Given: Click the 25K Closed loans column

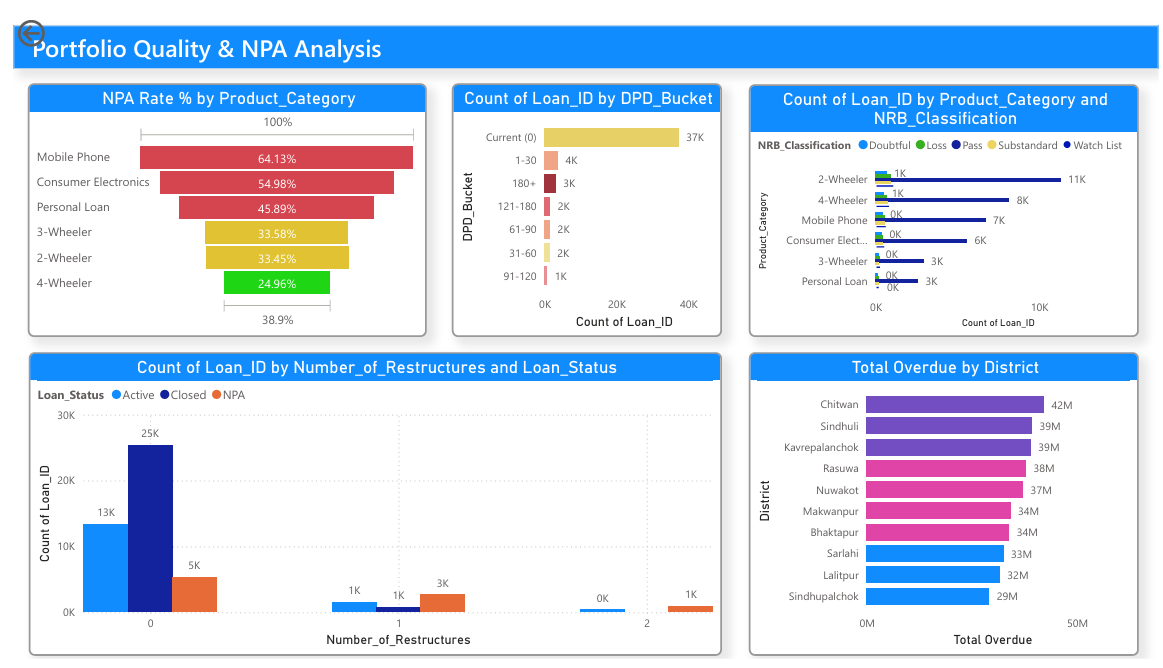Looking at the screenshot, I should (150, 529).
